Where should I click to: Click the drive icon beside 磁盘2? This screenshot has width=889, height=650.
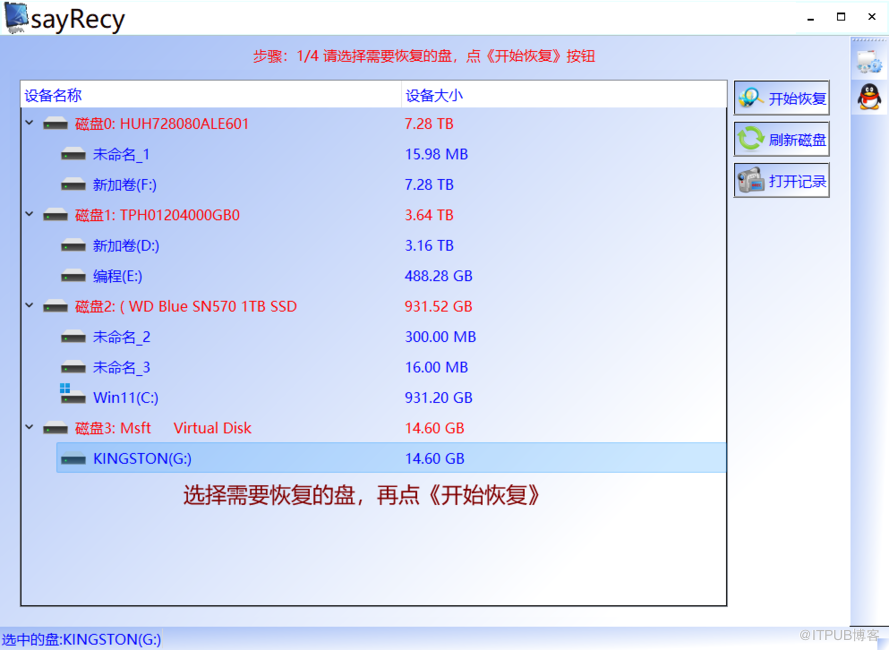coord(56,307)
